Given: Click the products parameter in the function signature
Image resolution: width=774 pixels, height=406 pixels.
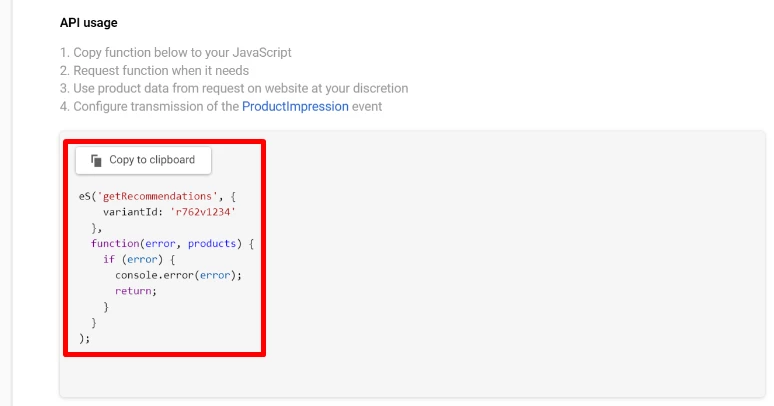Looking at the screenshot, I should click(212, 244).
